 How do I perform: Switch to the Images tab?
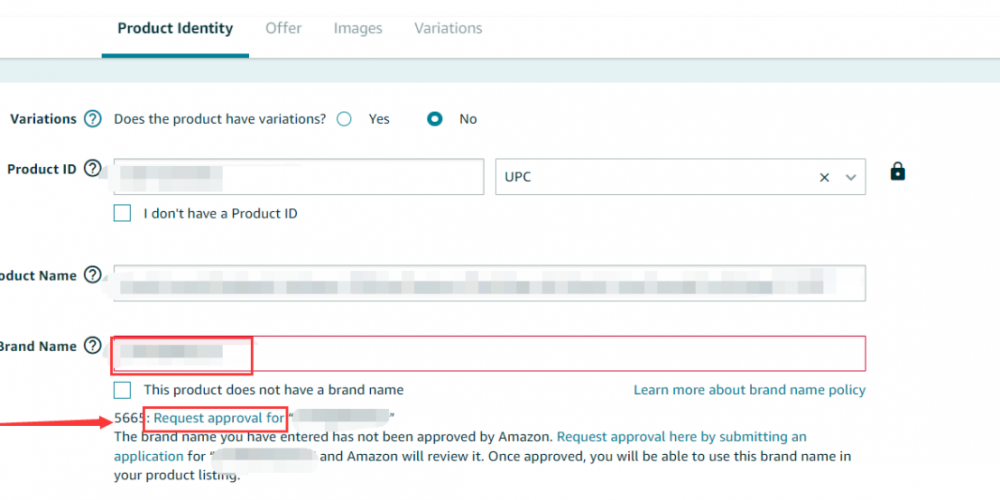(x=358, y=28)
